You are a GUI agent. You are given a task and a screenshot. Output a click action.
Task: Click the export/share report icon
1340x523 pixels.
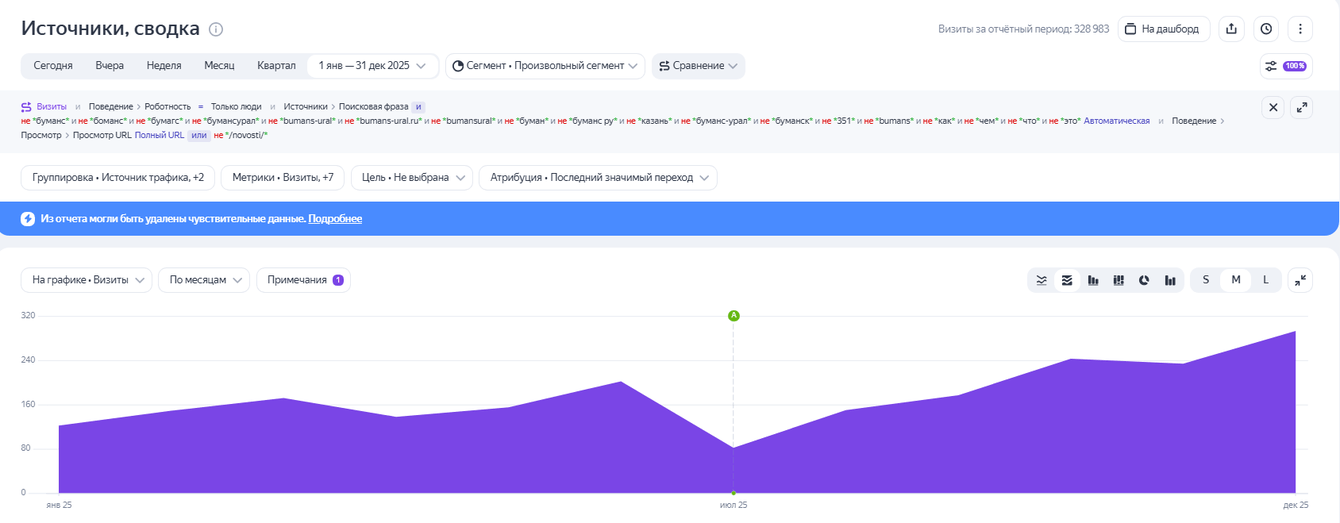pos(1232,29)
